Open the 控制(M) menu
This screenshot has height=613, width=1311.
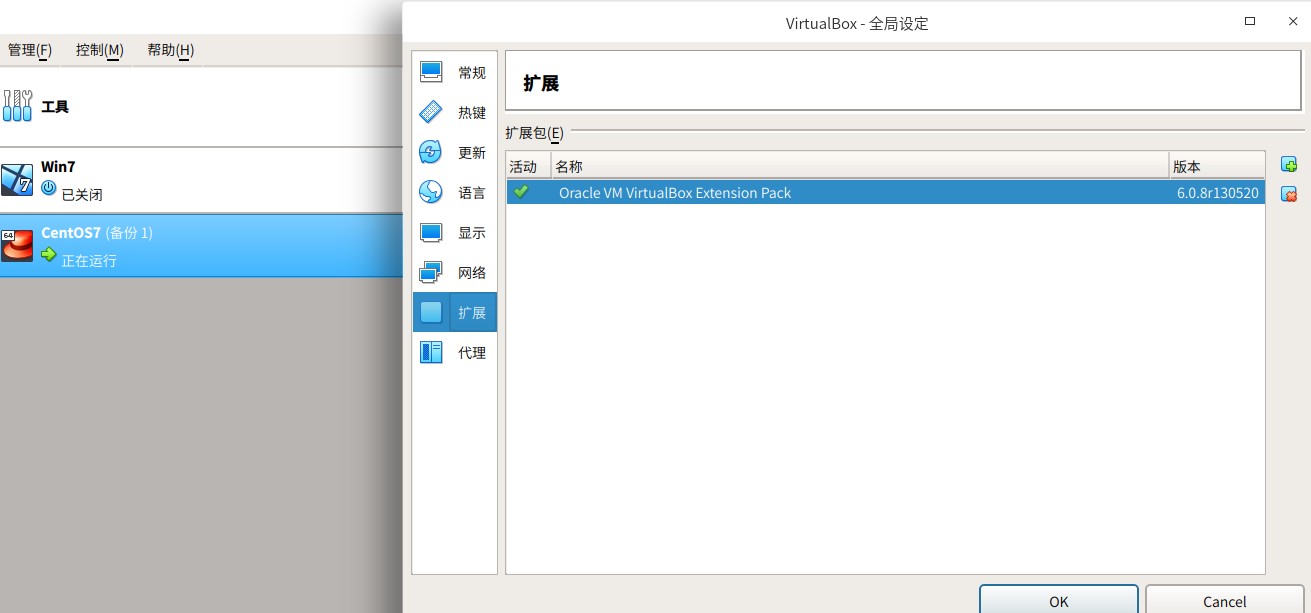pyautogui.click(x=100, y=50)
